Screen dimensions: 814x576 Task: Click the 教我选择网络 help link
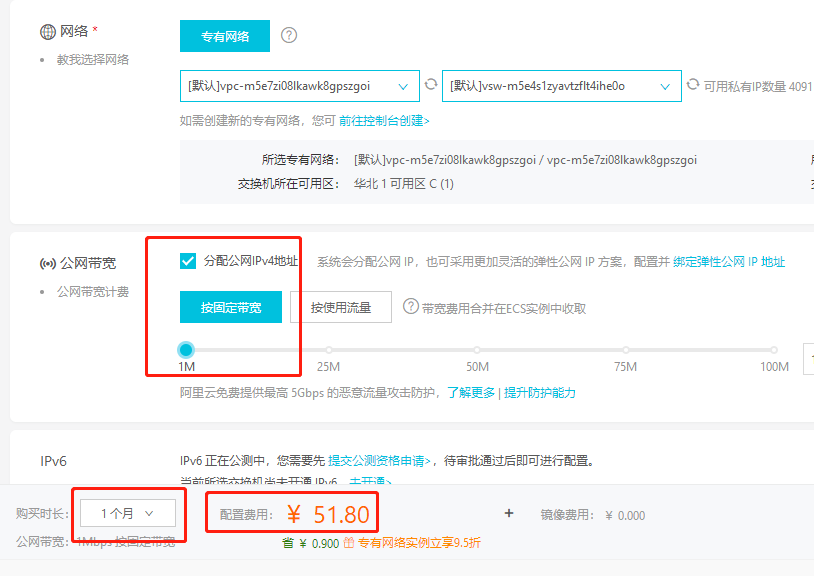click(93, 60)
